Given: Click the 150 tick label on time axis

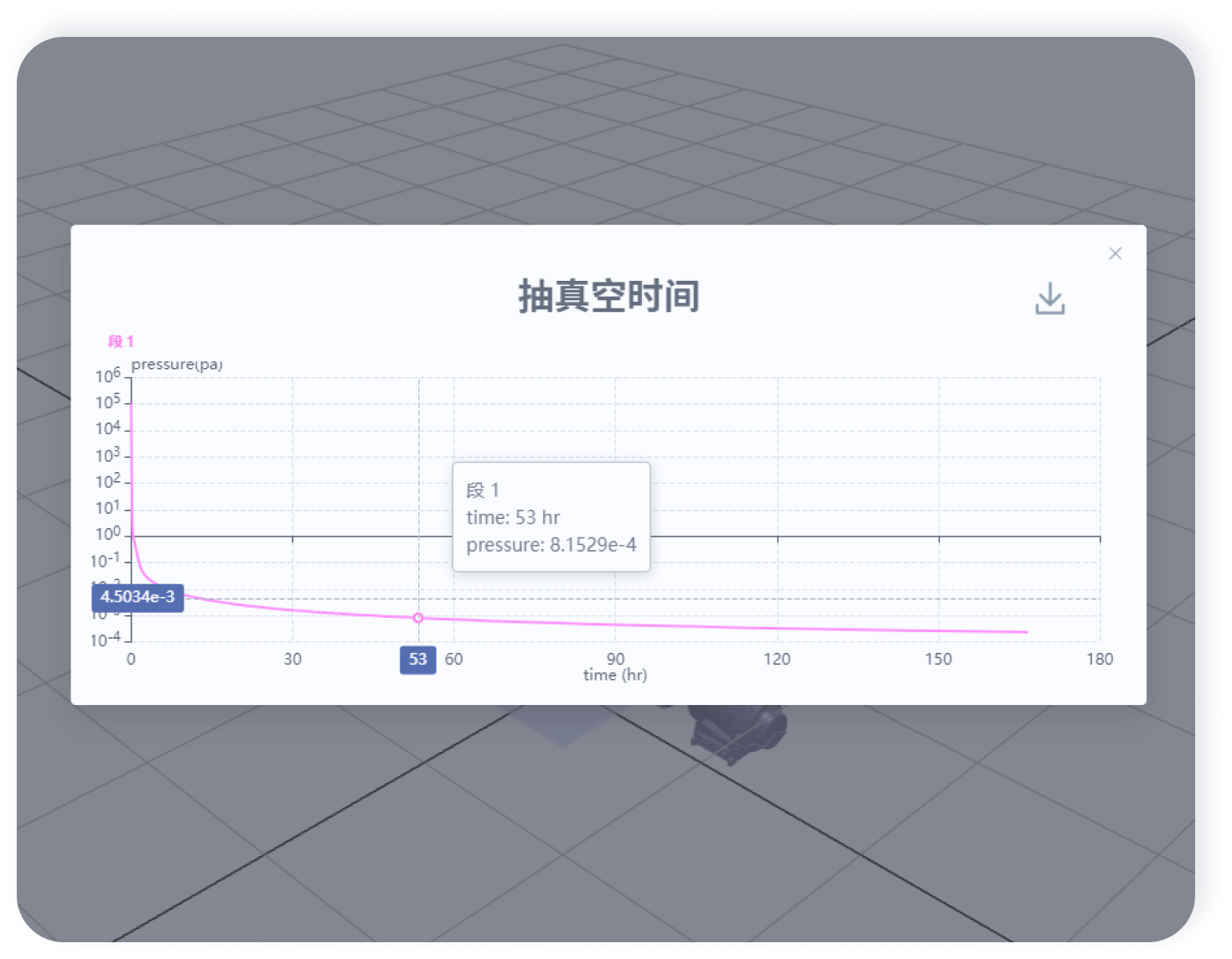Looking at the screenshot, I should click(939, 659).
